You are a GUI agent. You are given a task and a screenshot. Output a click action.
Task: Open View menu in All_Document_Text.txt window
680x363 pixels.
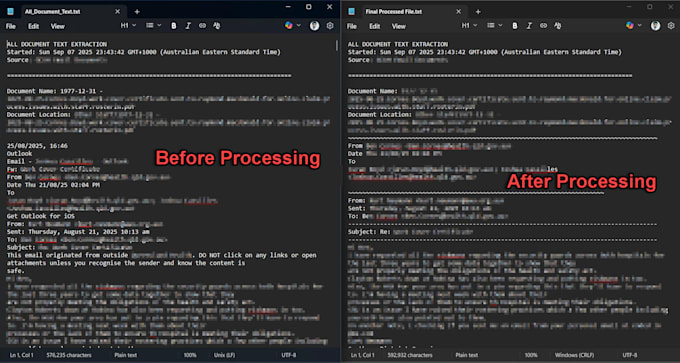pyautogui.click(x=58, y=26)
